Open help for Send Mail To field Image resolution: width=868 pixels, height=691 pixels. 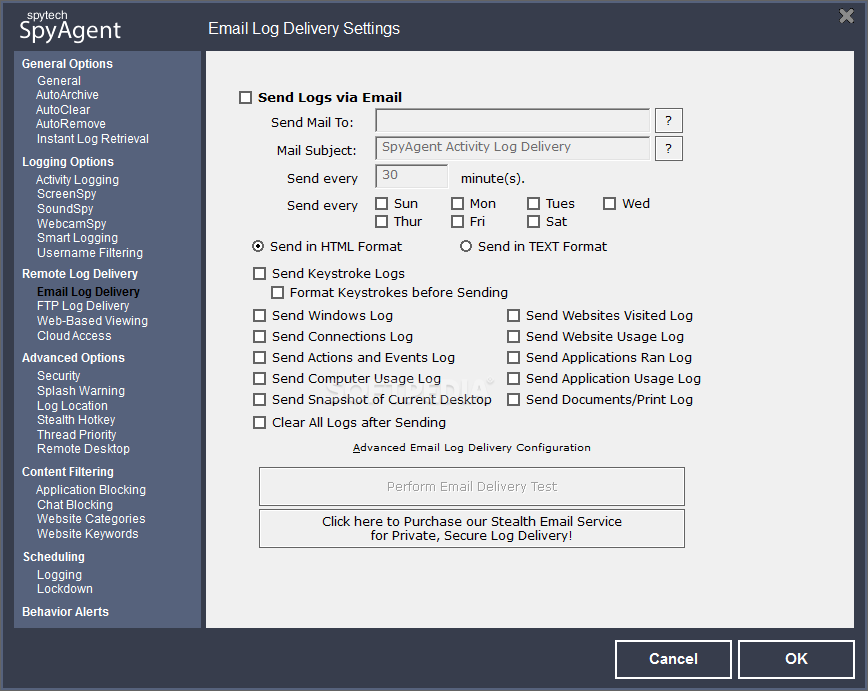(669, 121)
